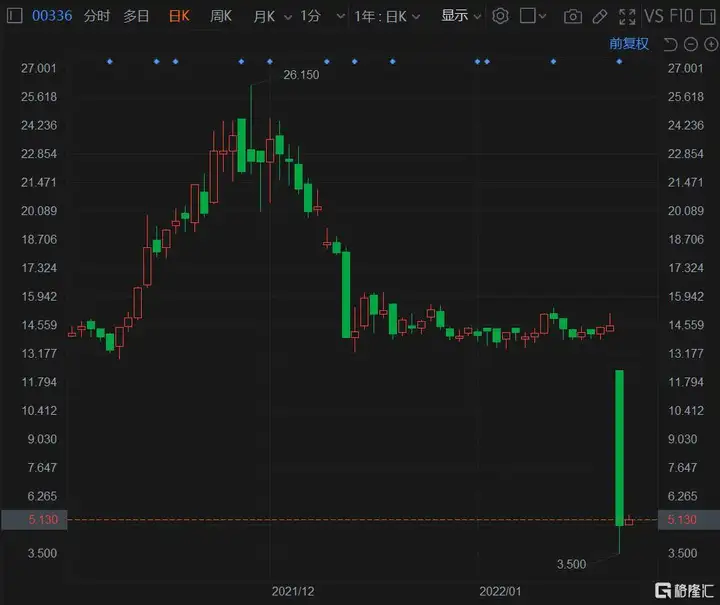Open chart settings gear icon
Image resolution: width=720 pixels, height=605 pixels.
[x=501, y=16]
